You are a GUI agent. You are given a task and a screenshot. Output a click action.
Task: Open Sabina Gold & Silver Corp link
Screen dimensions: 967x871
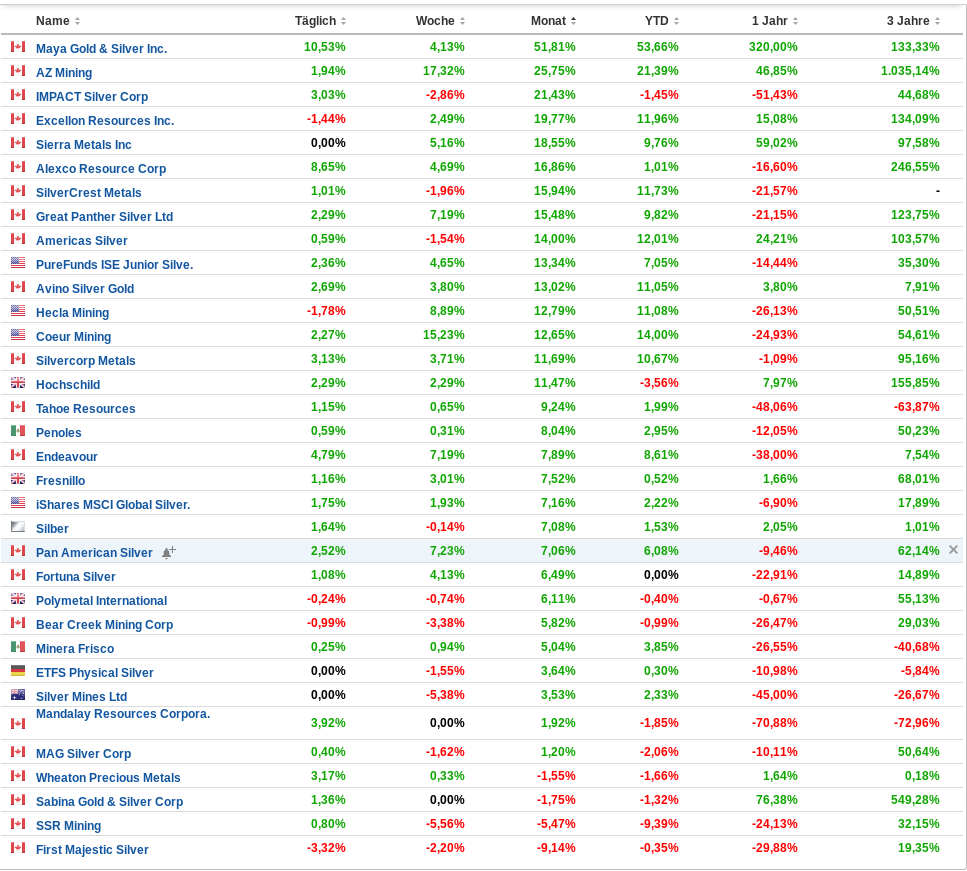[x=109, y=802]
